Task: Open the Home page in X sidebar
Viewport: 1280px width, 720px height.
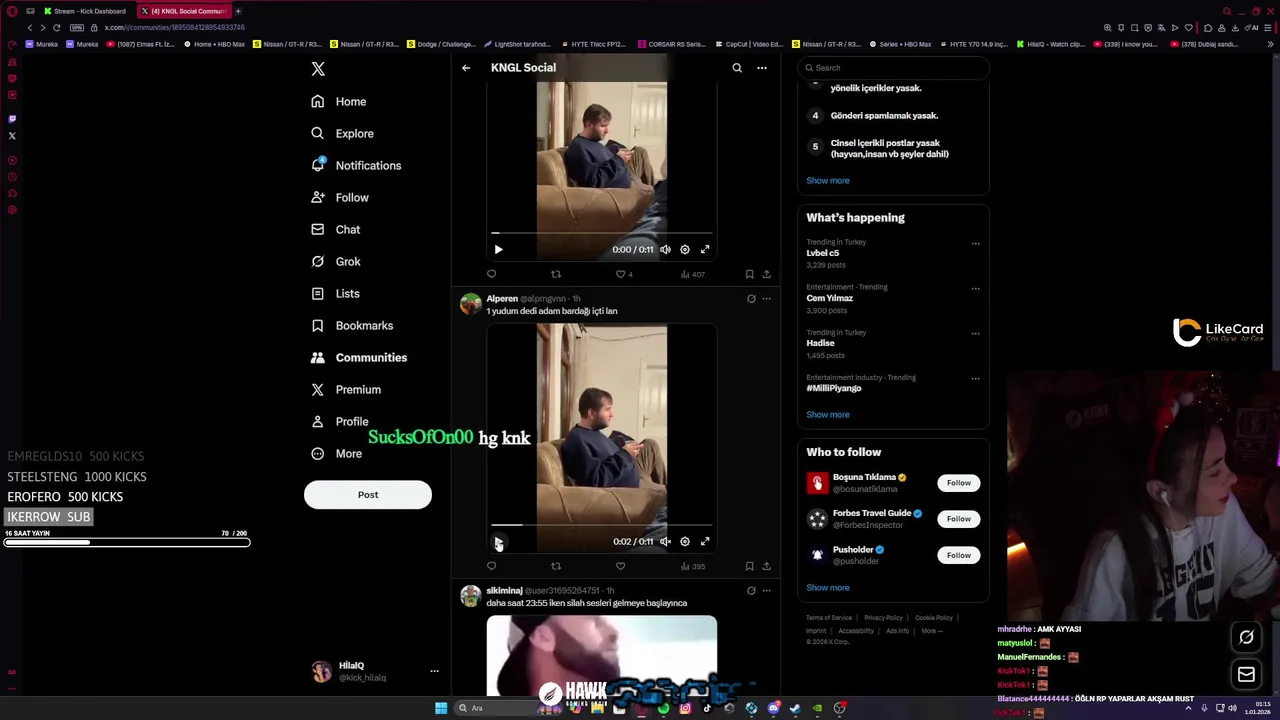Action: click(x=338, y=101)
